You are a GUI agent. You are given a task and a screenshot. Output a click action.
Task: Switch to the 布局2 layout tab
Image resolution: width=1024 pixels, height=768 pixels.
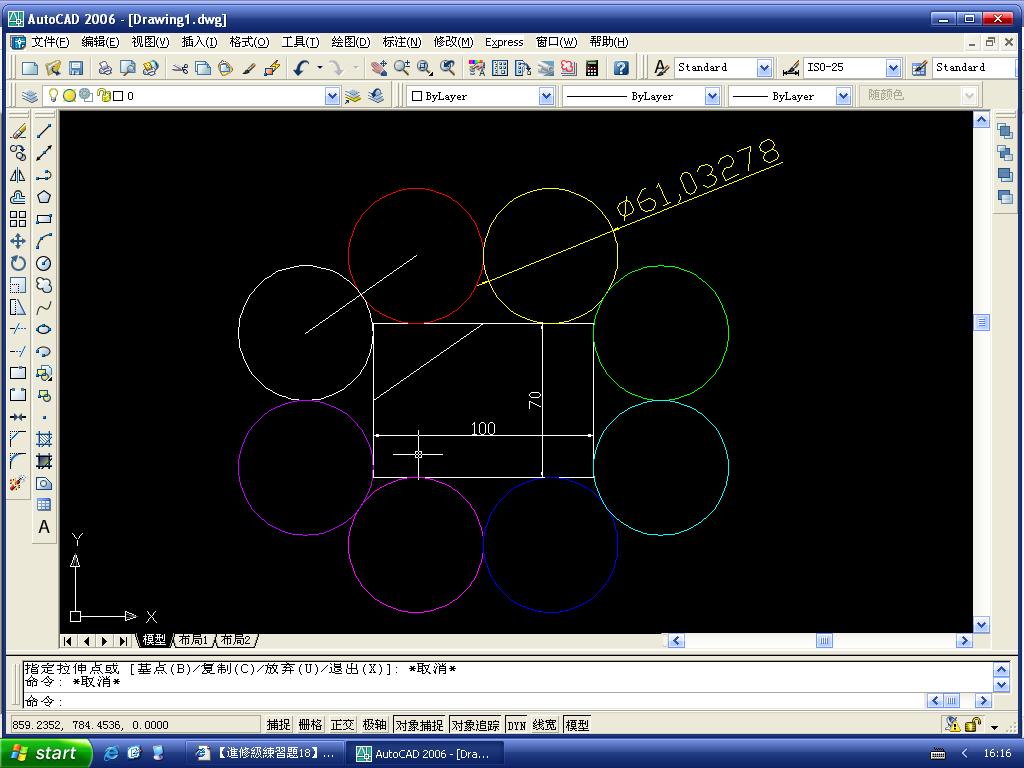[236, 640]
